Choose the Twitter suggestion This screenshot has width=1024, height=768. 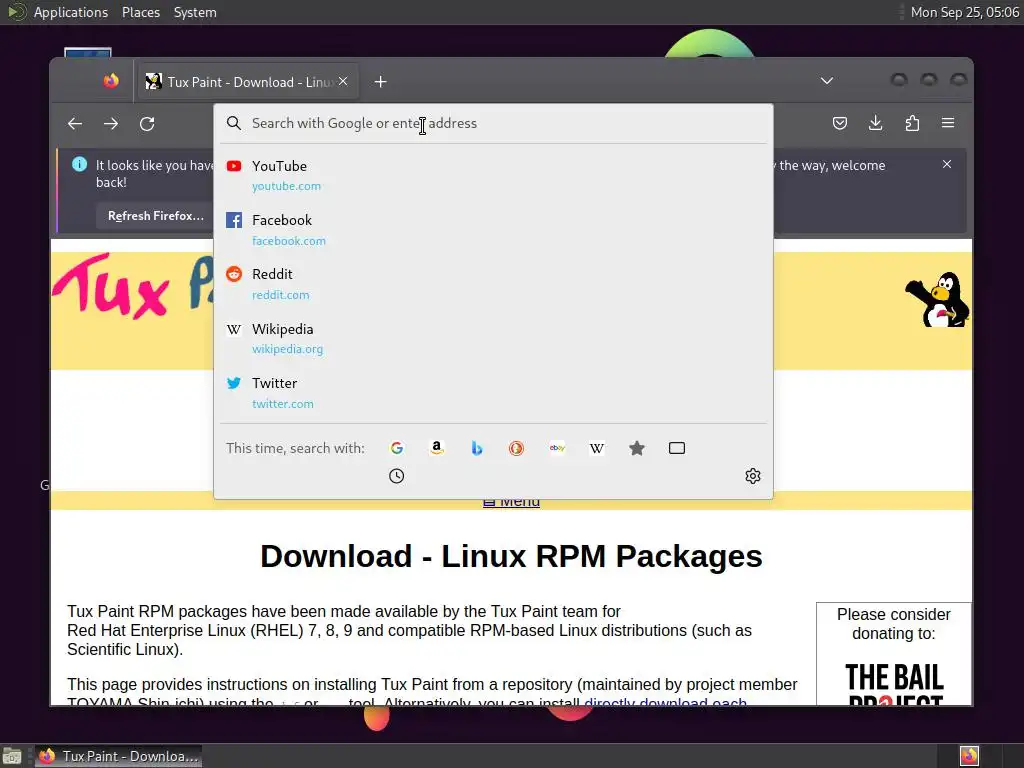[x=493, y=392]
